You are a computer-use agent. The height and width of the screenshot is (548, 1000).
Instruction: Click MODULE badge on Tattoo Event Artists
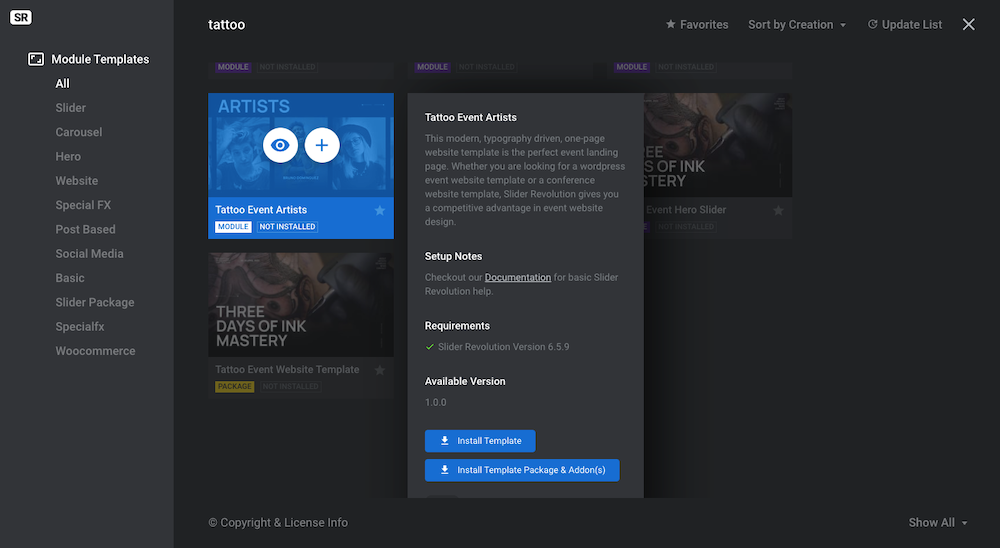(x=233, y=226)
